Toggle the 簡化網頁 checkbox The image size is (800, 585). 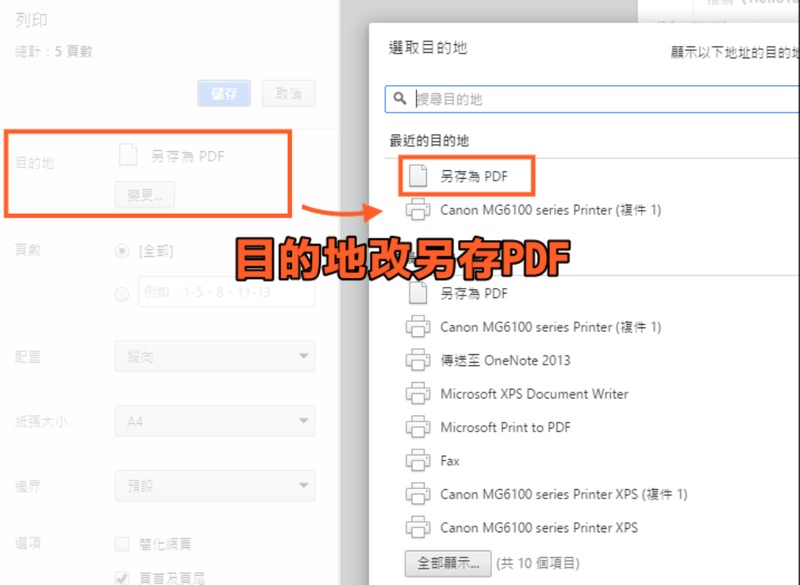122,544
